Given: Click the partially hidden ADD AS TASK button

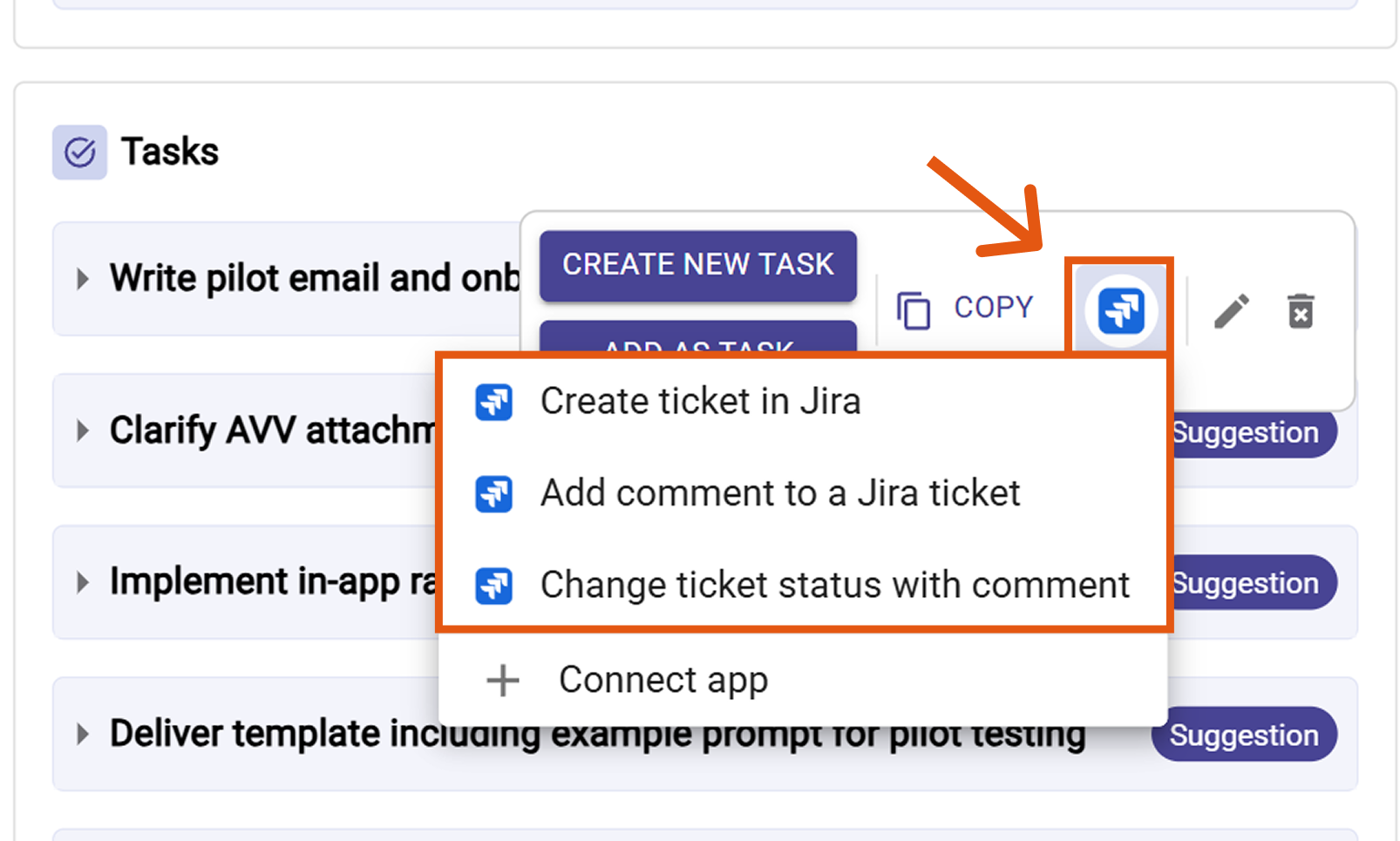Looking at the screenshot, I should pos(697,337).
